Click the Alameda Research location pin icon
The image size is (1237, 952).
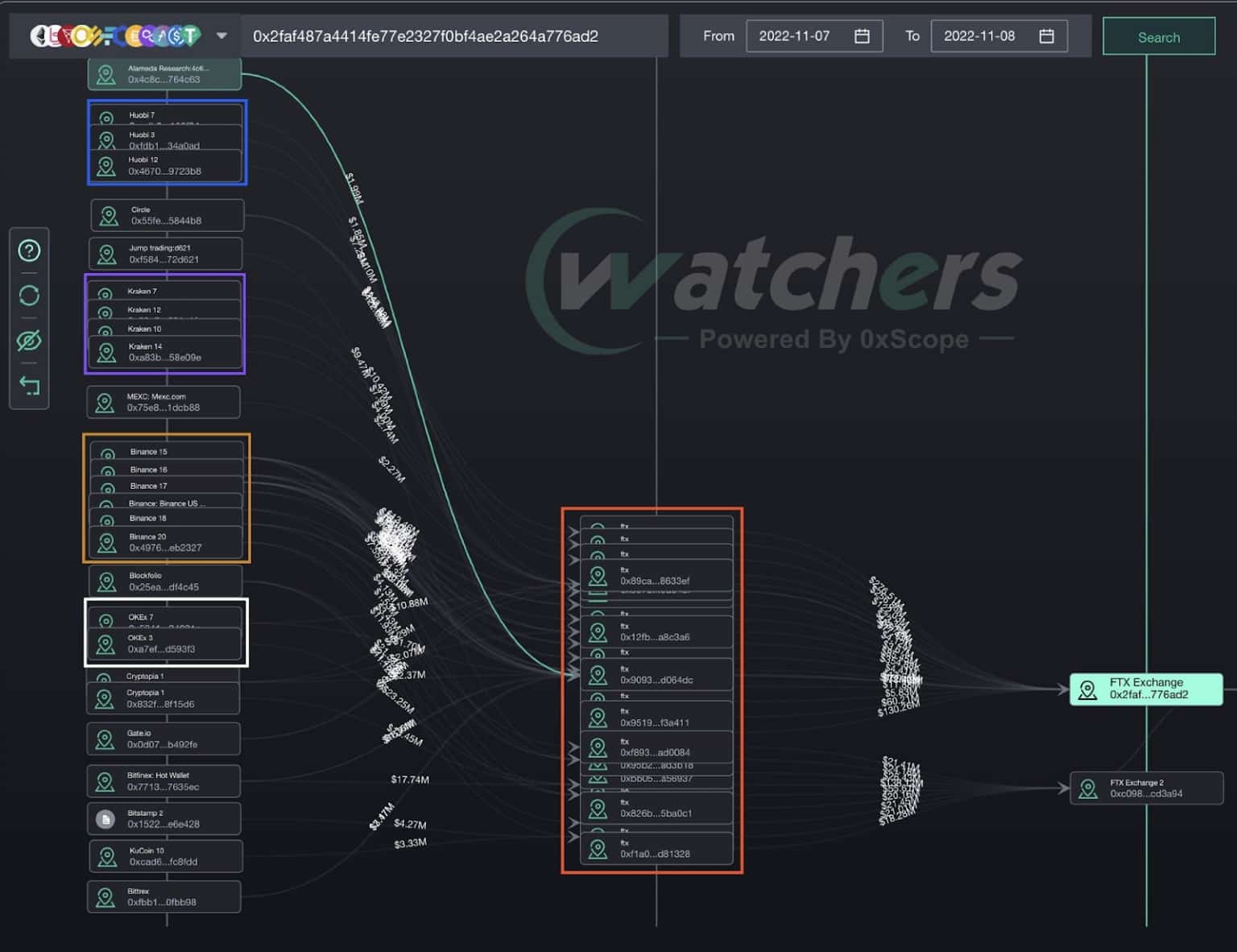coord(105,75)
